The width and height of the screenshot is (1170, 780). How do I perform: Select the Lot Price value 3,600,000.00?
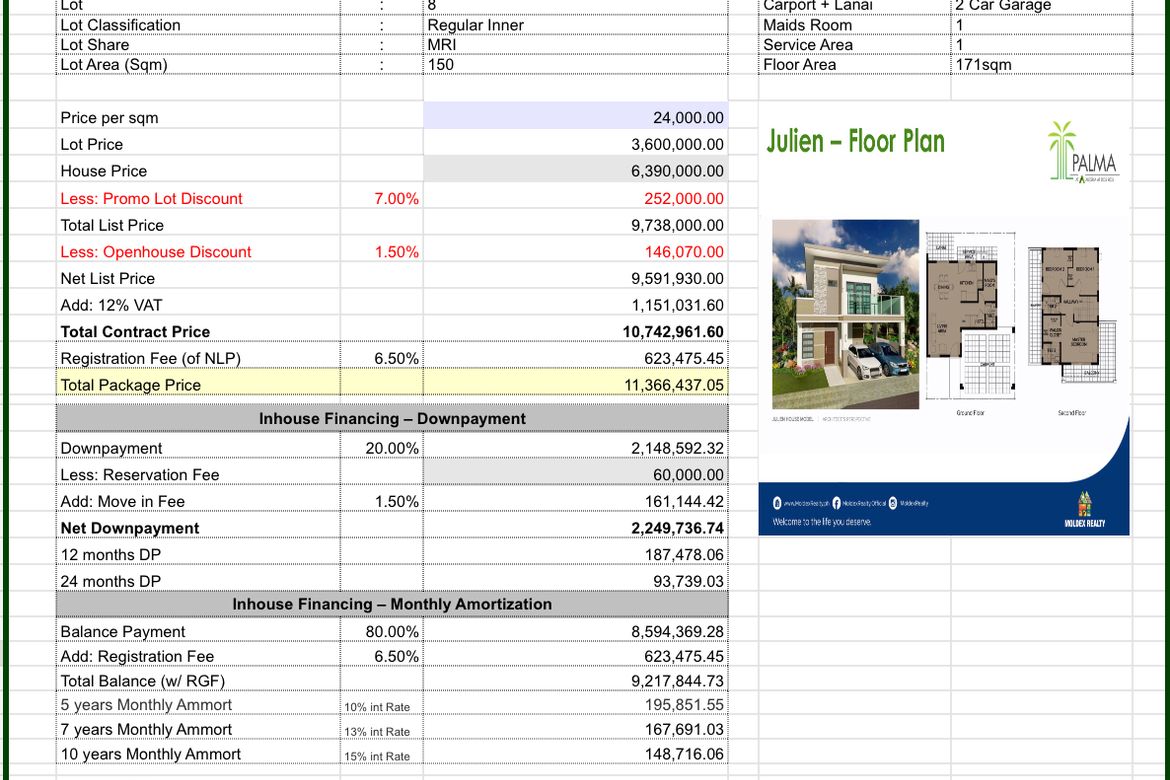[678, 145]
